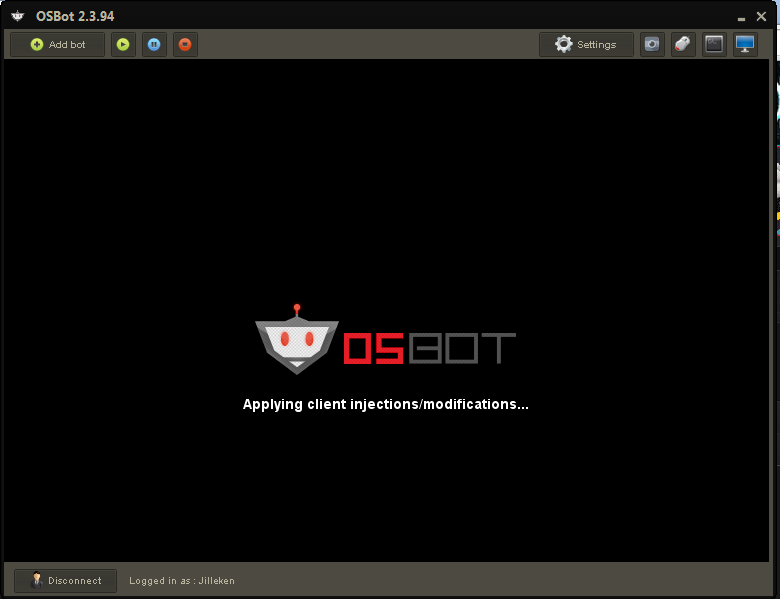Click the 'Applying client injections/modifications...' message
Image resolution: width=780 pixels, height=599 pixels.
386,404
